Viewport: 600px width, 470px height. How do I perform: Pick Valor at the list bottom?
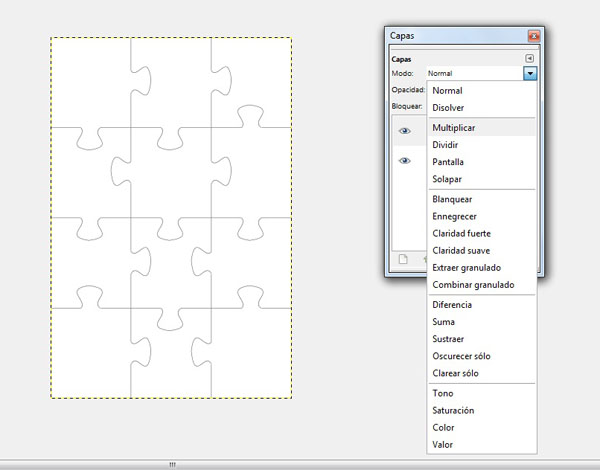(482, 445)
